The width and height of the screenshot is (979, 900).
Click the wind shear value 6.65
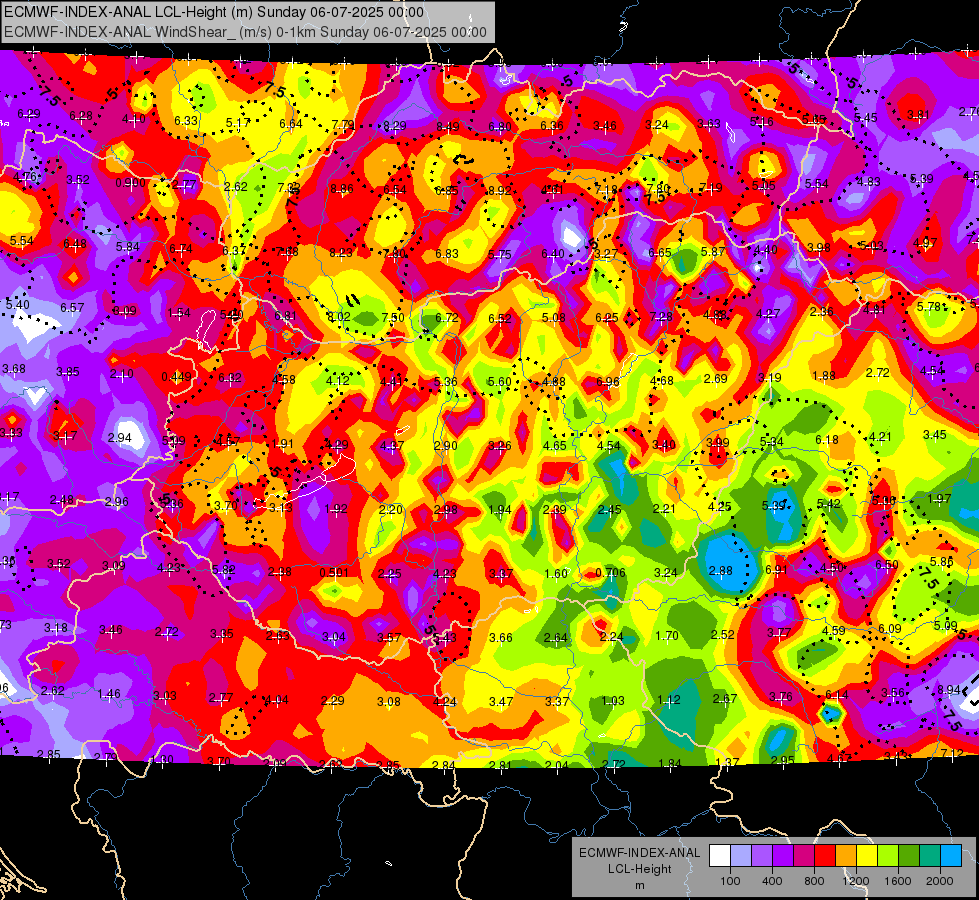(660, 252)
